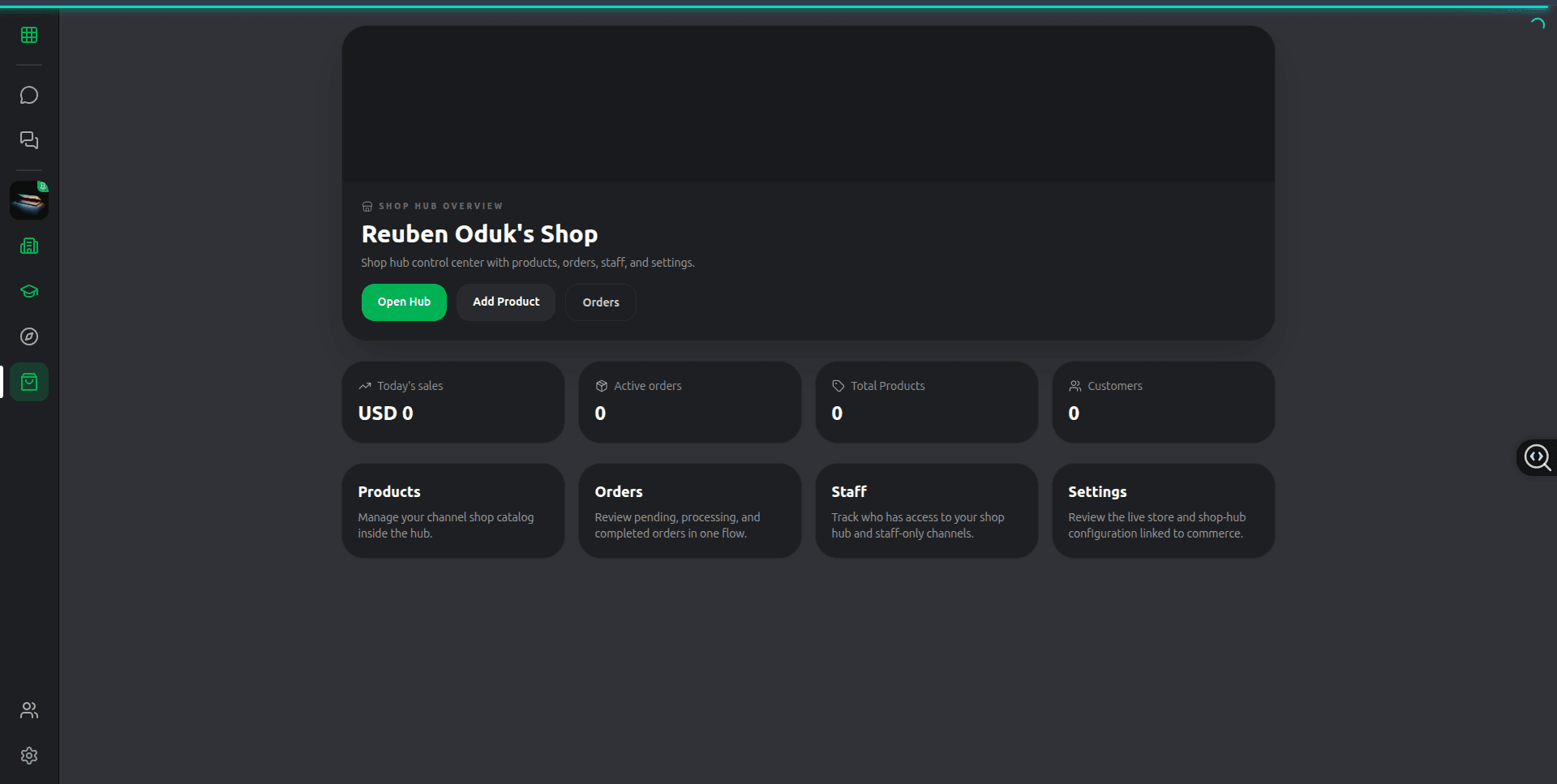Open the graduation cap learning icon
The height and width of the screenshot is (784, 1557).
[x=29, y=291]
